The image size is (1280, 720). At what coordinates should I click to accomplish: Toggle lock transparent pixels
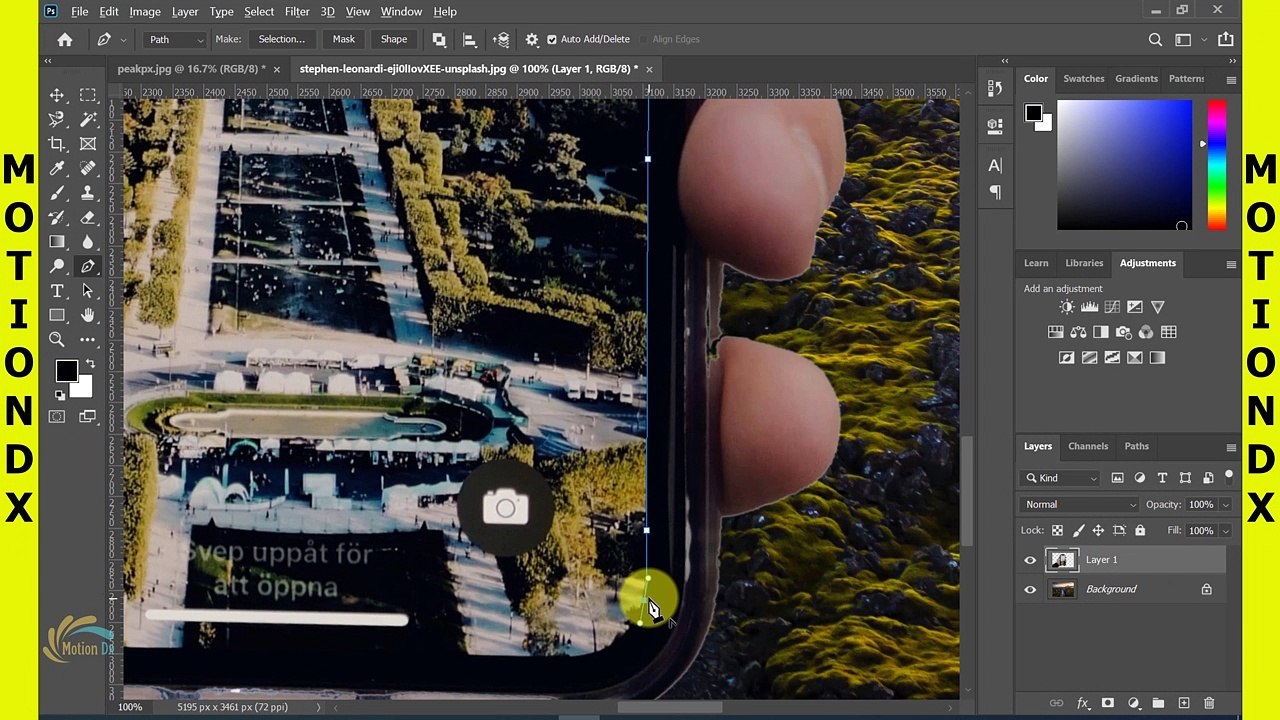coord(1057,530)
